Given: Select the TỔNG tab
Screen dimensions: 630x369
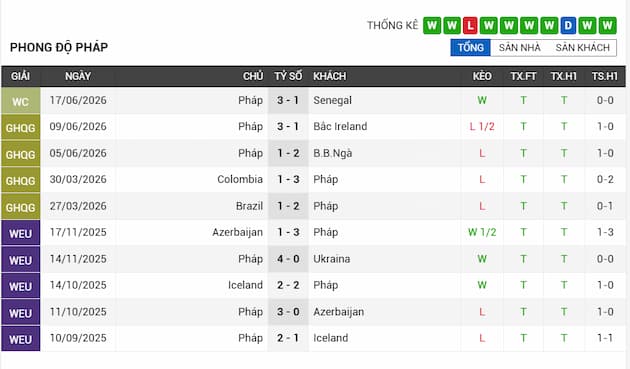Looking at the screenshot, I should 470,47.
